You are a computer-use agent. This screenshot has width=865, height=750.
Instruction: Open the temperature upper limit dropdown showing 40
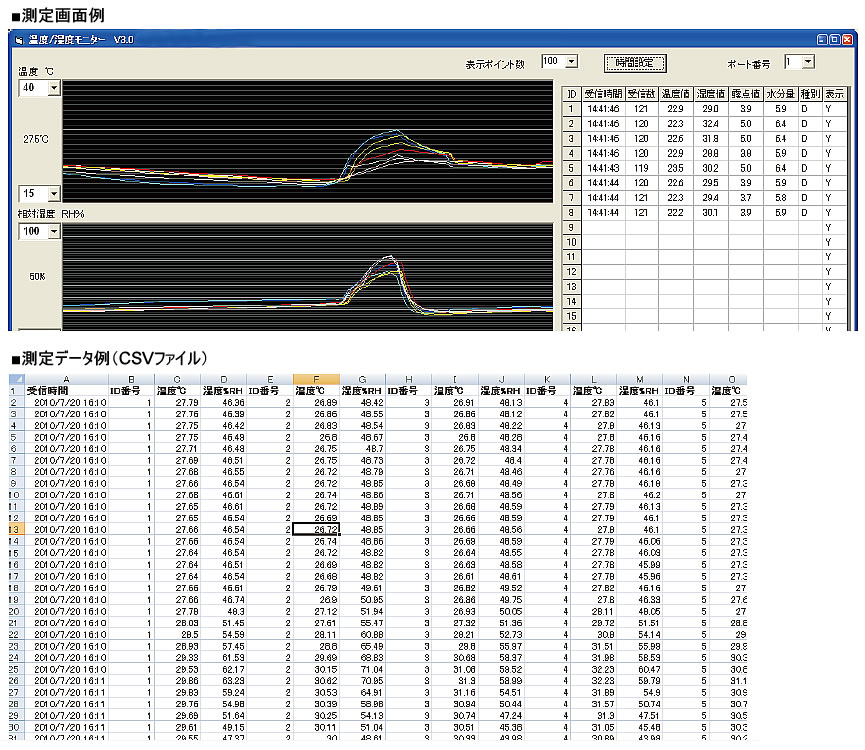click(53, 88)
